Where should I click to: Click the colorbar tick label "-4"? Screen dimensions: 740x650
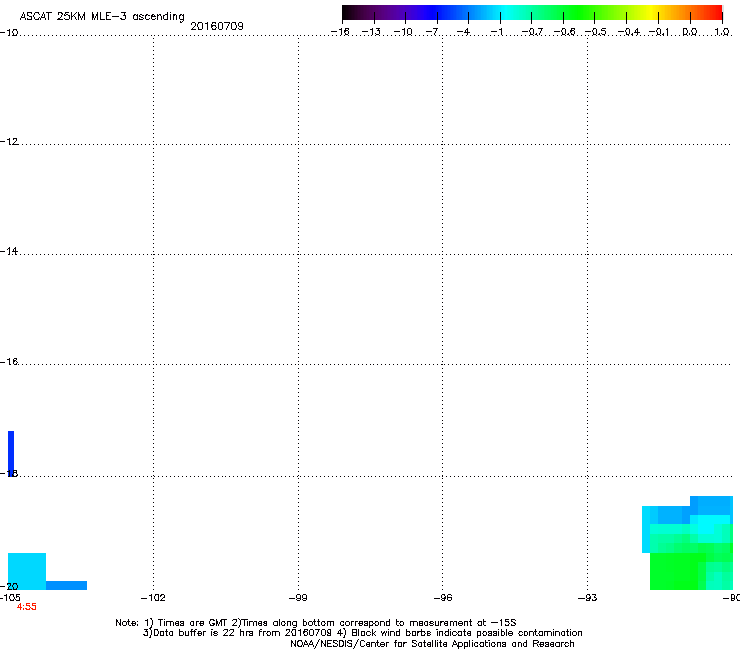click(x=463, y=32)
